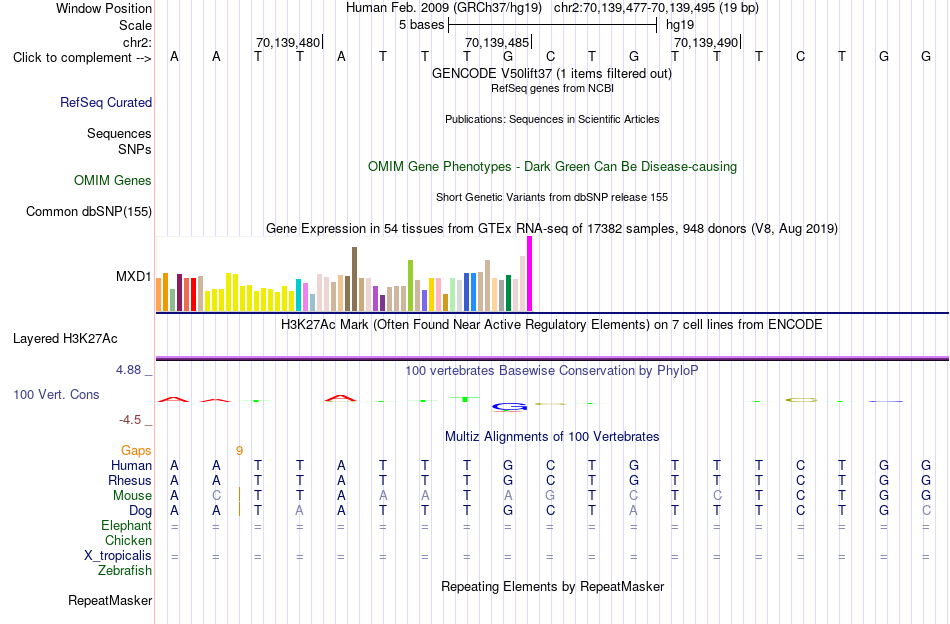Click 'Click to complement -->' to complement bases
Viewport: 950px width, 624px height.
[82, 58]
